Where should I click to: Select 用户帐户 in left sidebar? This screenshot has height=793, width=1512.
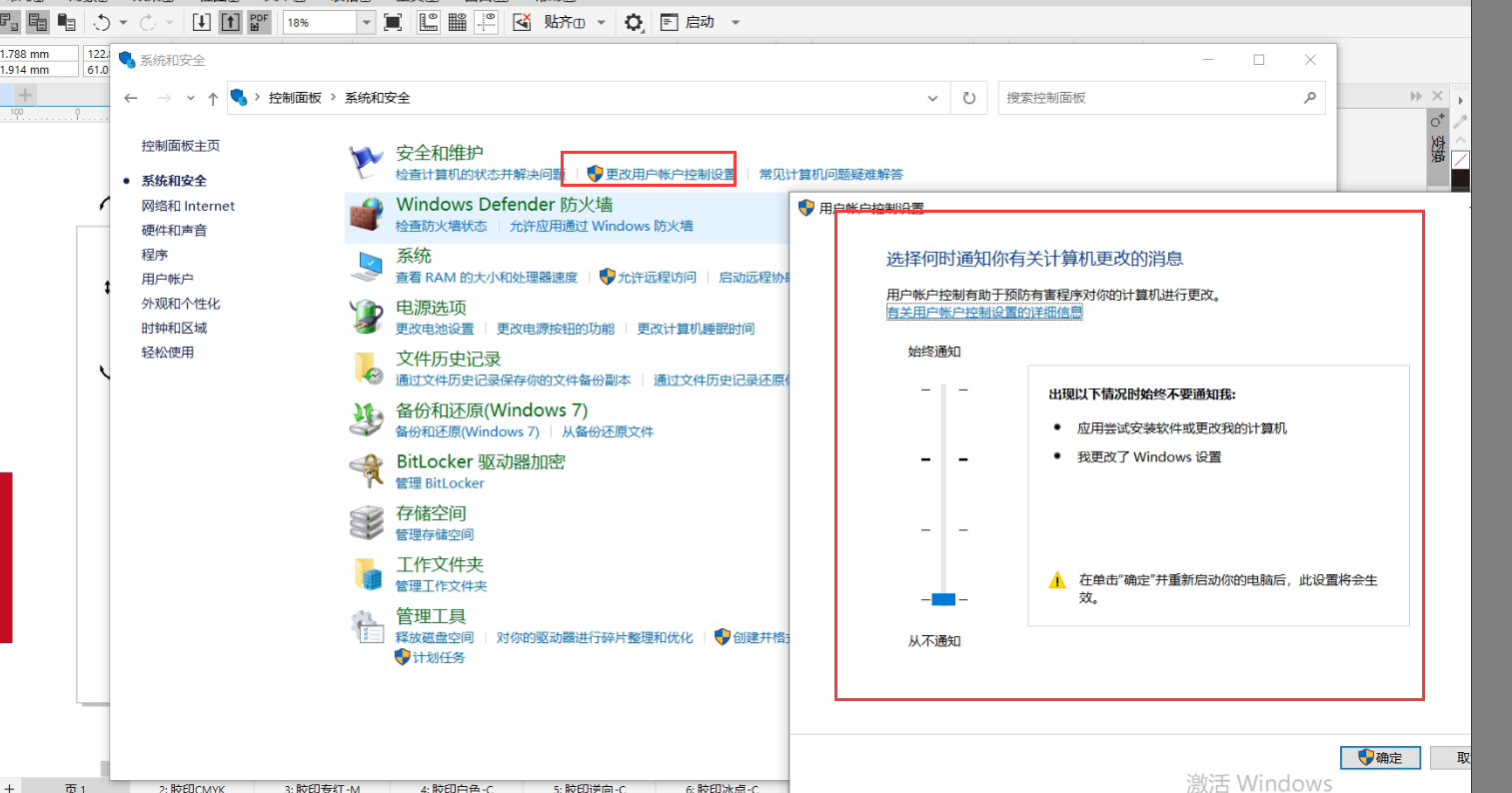click(x=167, y=280)
